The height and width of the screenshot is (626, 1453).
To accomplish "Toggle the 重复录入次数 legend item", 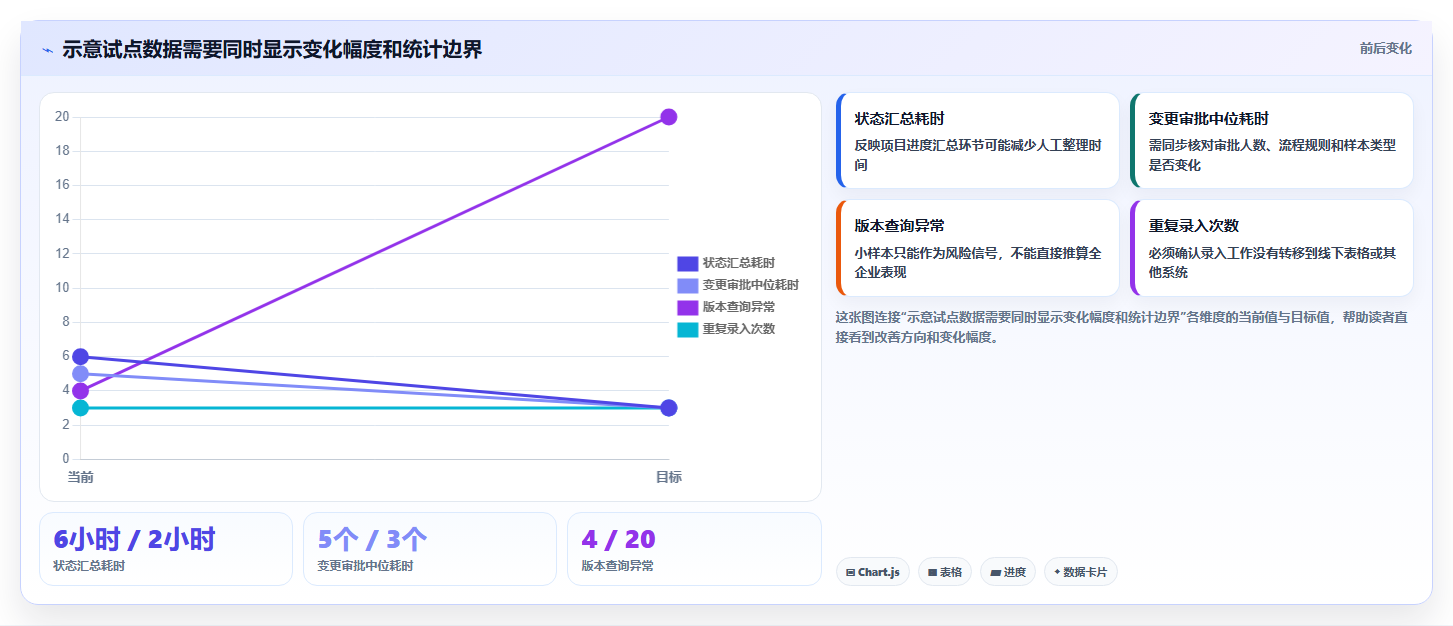I will (x=726, y=329).
